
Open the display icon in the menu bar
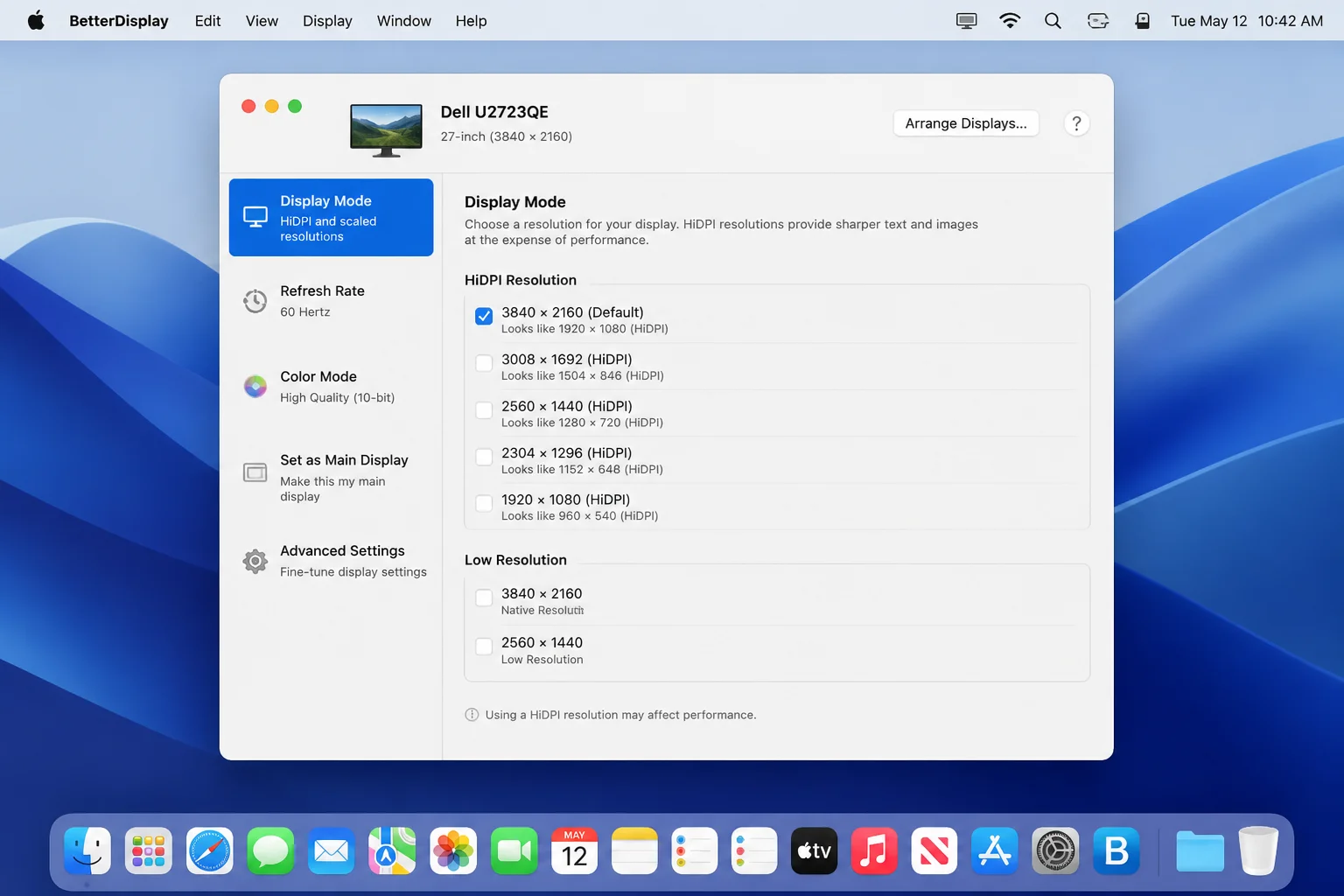click(x=966, y=21)
